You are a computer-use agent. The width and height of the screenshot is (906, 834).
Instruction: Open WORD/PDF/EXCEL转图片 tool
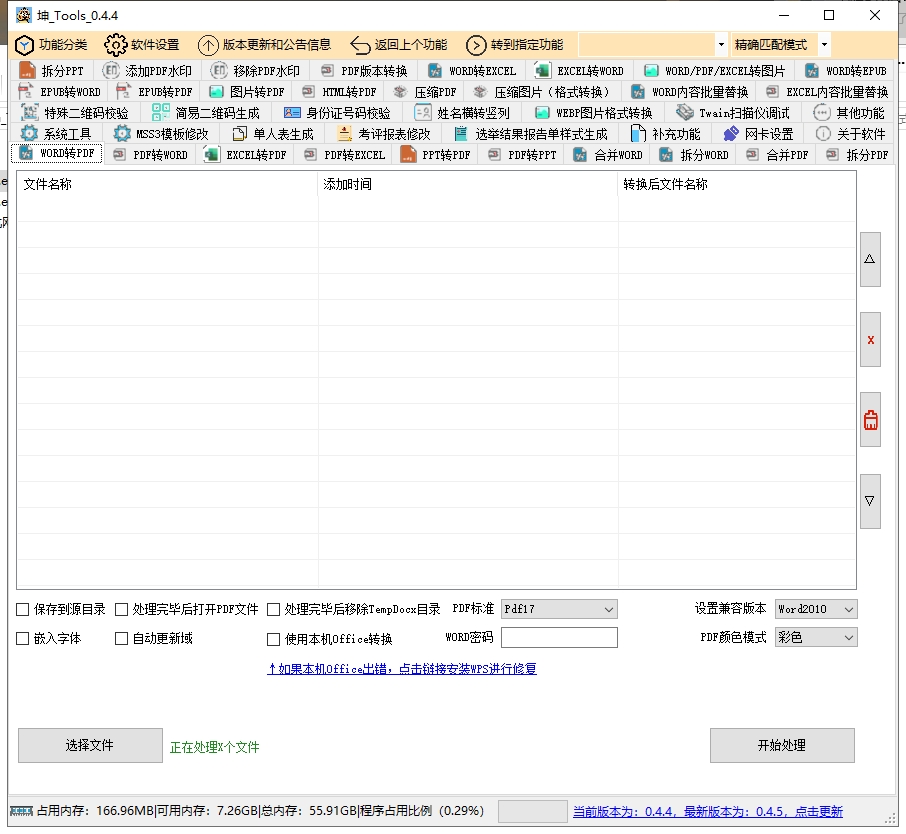[x=715, y=71]
